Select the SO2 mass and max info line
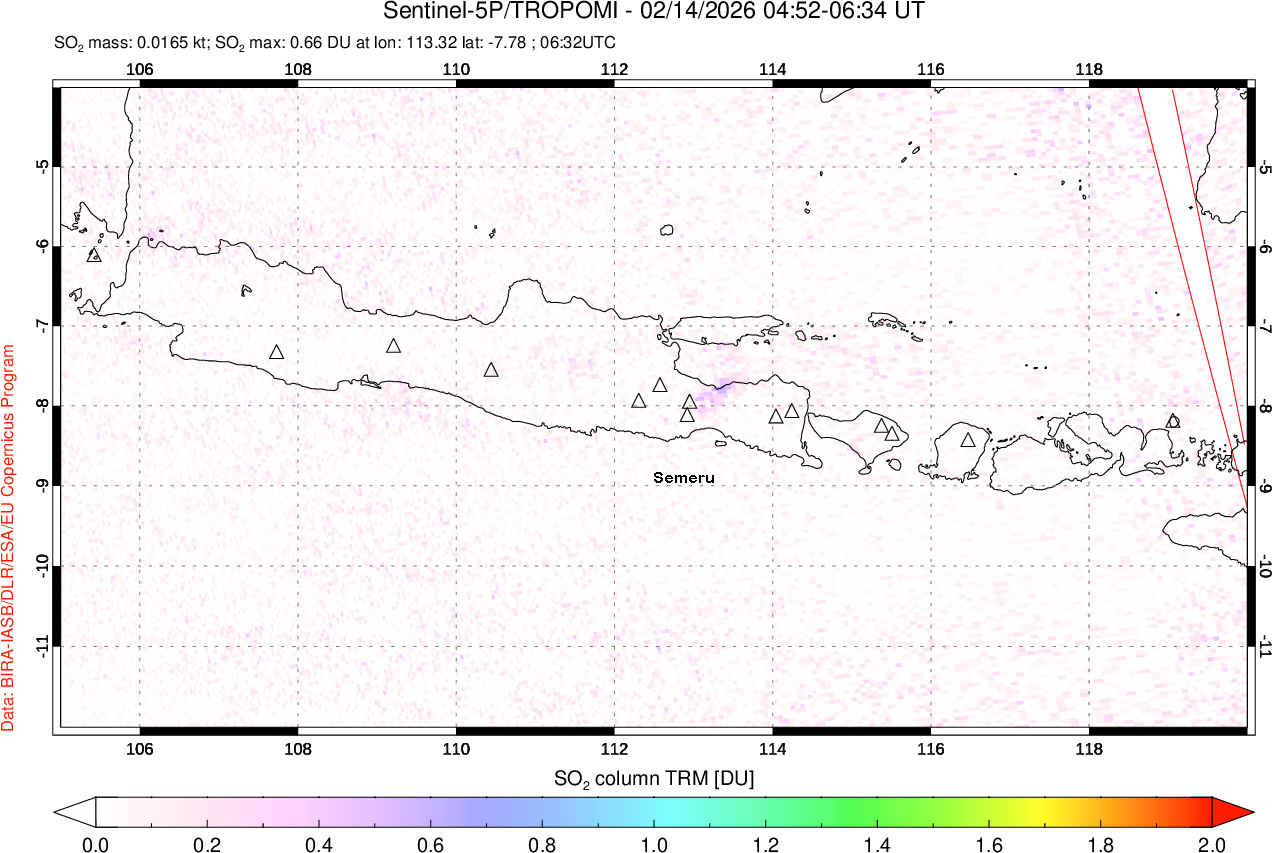Image resolution: width=1272 pixels, height=853 pixels. (x=335, y=42)
